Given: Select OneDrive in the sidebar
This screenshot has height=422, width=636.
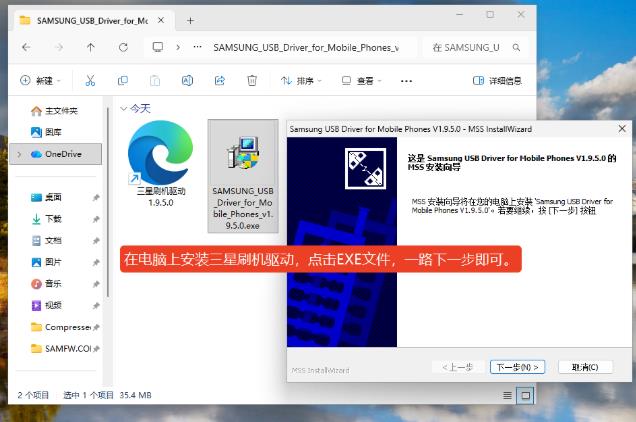Looking at the screenshot, I should (56, 154).
